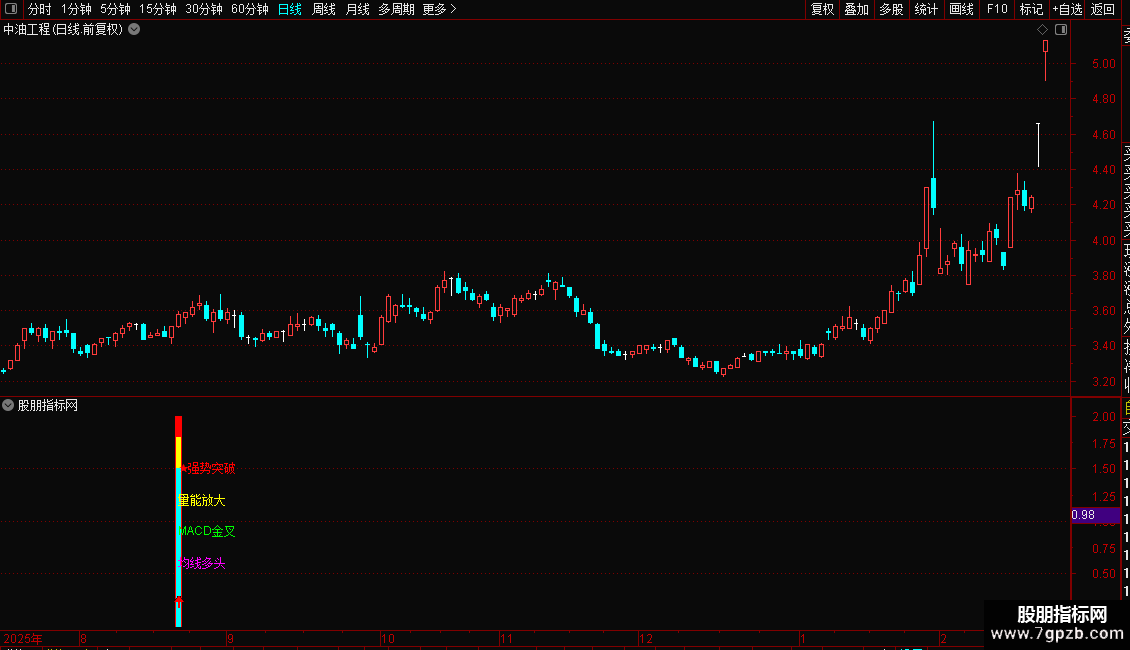Open the 多周期 multi-period view
Screen dimensions: 1130x650
(396, 9)
